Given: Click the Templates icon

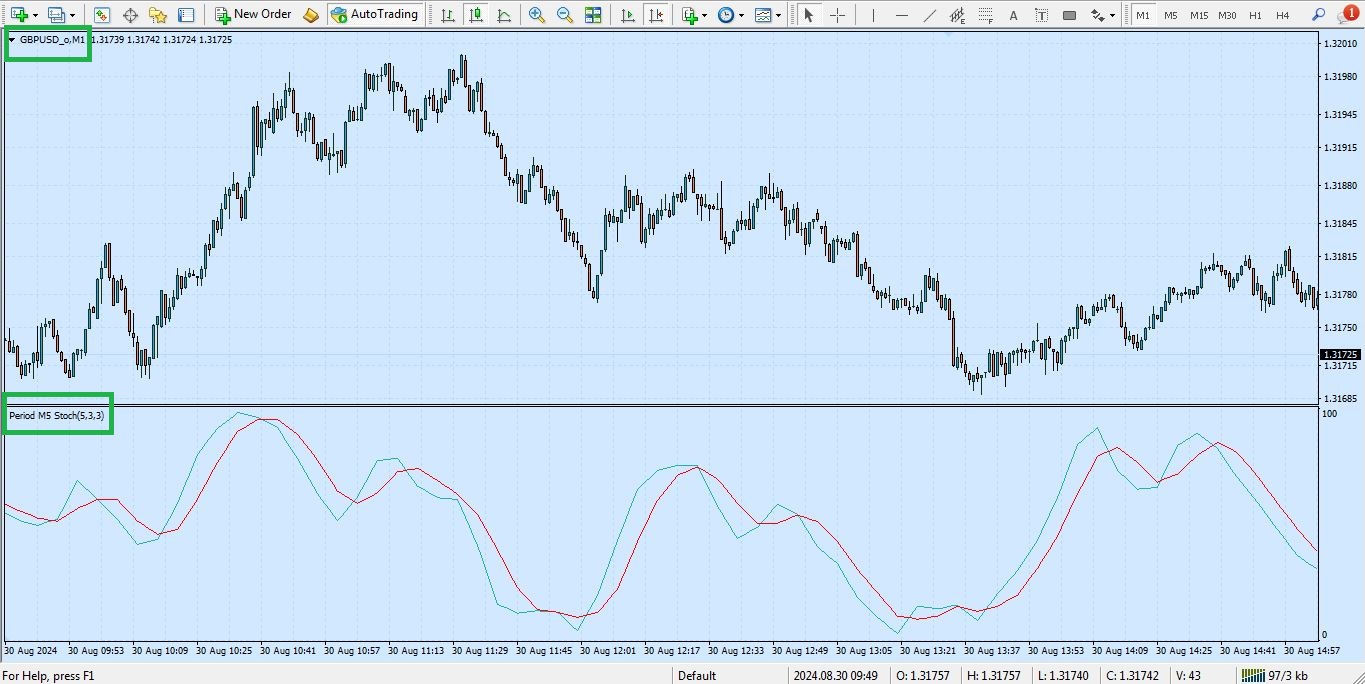Looking at the screenshot, I should point(764,15).
